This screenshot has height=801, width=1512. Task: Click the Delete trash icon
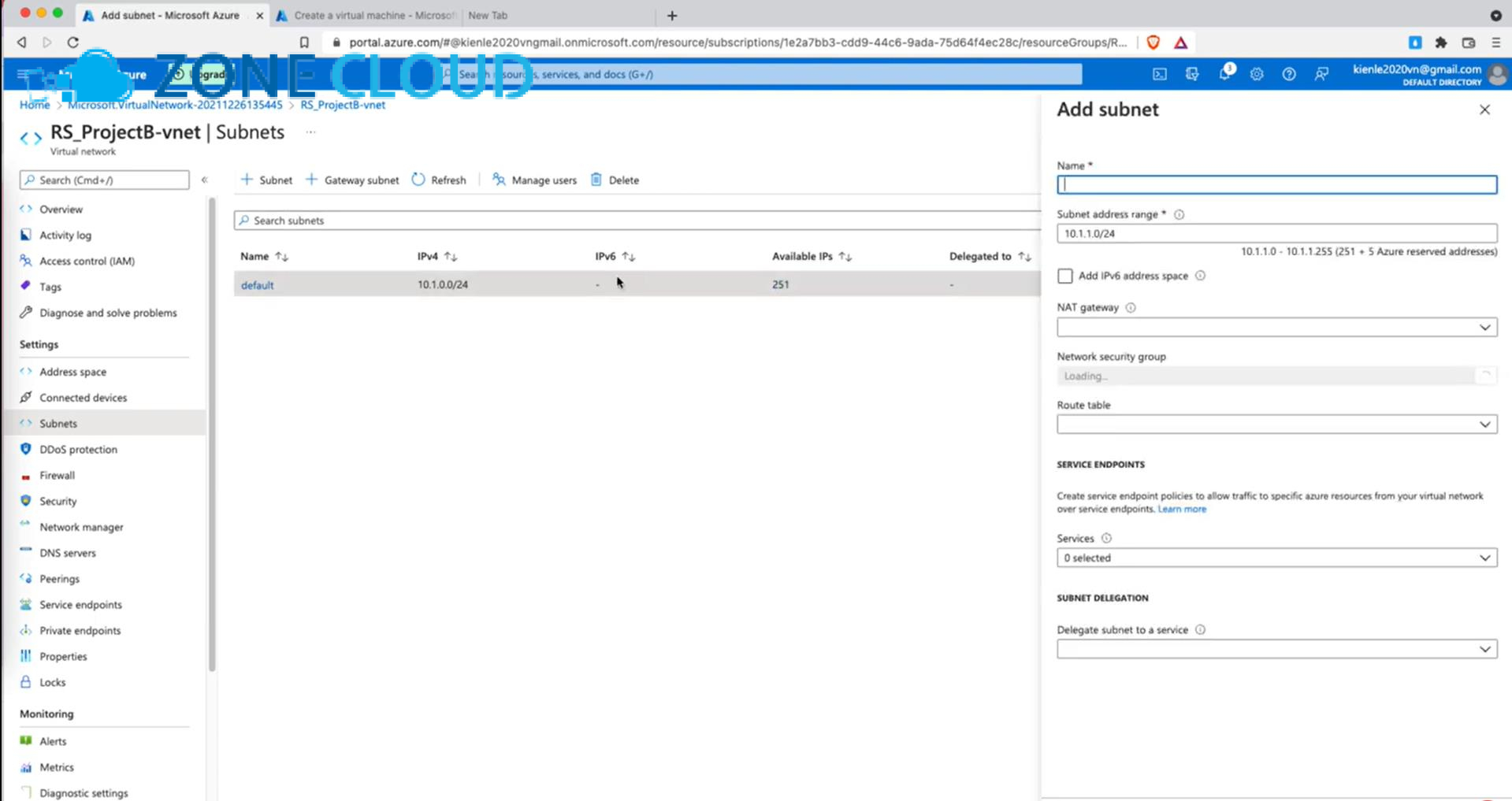pos(596,180)
